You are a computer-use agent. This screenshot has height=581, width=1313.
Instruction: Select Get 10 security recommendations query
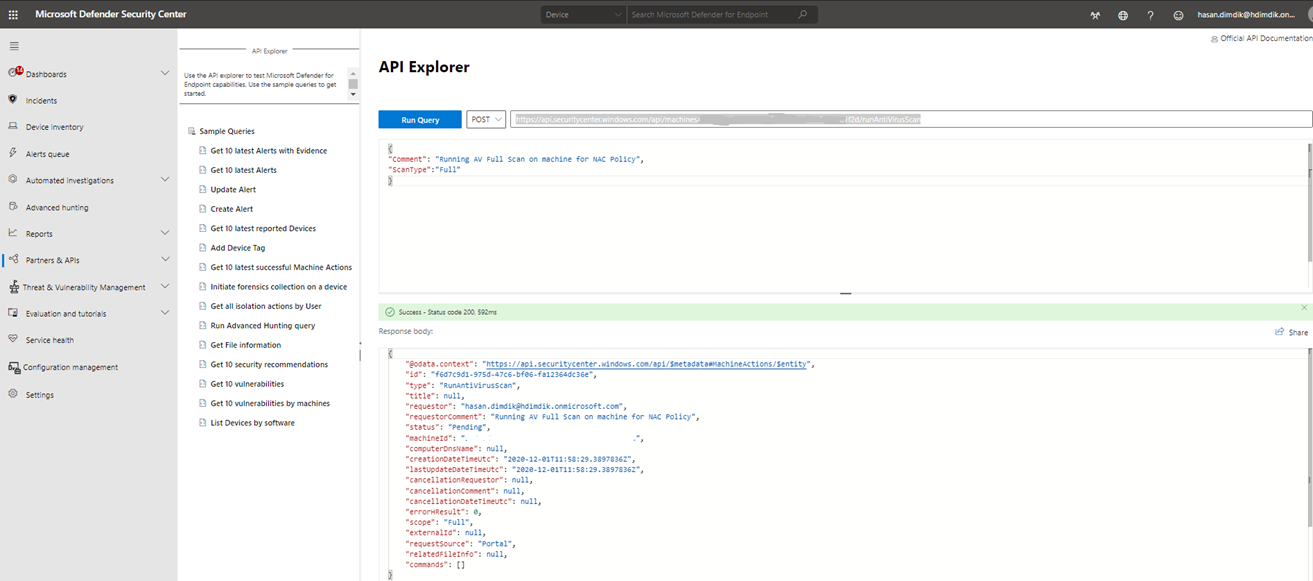click(x=269, y=364)
